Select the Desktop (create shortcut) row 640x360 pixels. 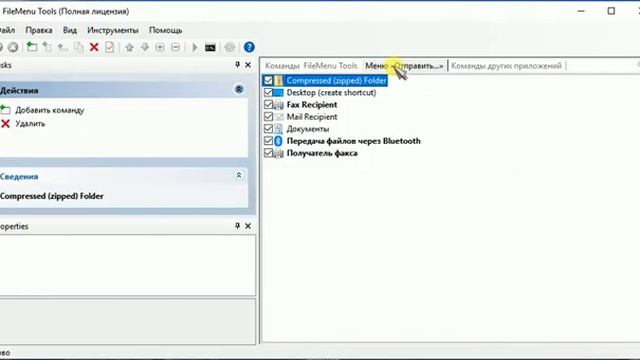click(331, 93)
